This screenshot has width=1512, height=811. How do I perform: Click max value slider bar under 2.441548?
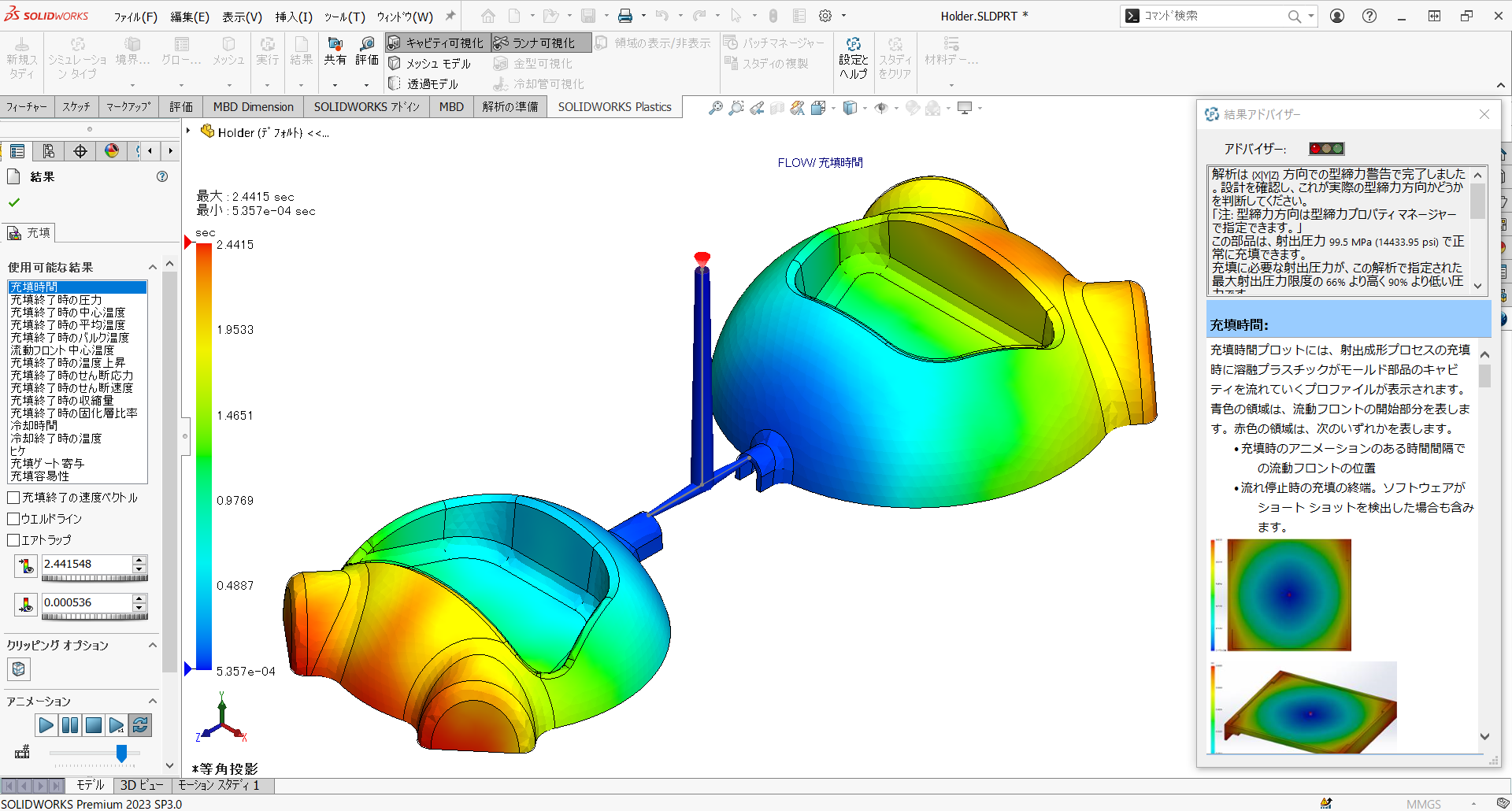pyautogui.click(x=94, y=579)
